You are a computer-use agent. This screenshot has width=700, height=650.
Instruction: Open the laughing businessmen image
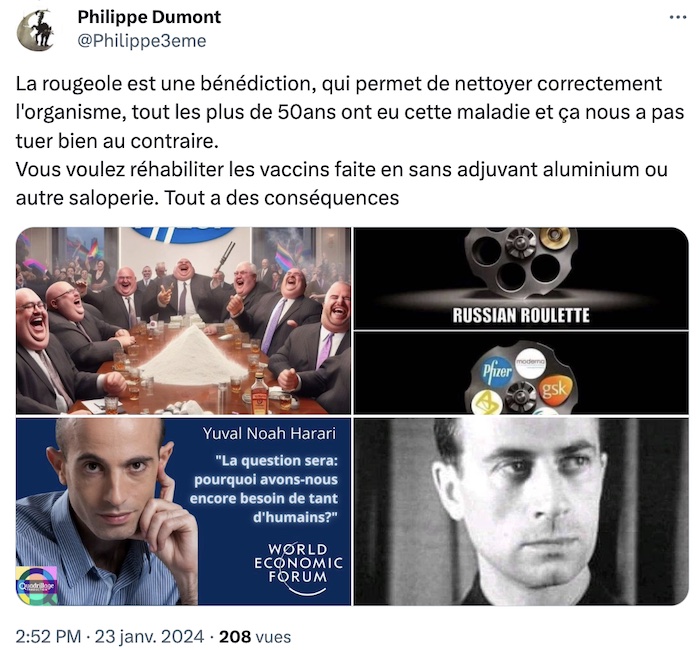(x=183, y=321)
